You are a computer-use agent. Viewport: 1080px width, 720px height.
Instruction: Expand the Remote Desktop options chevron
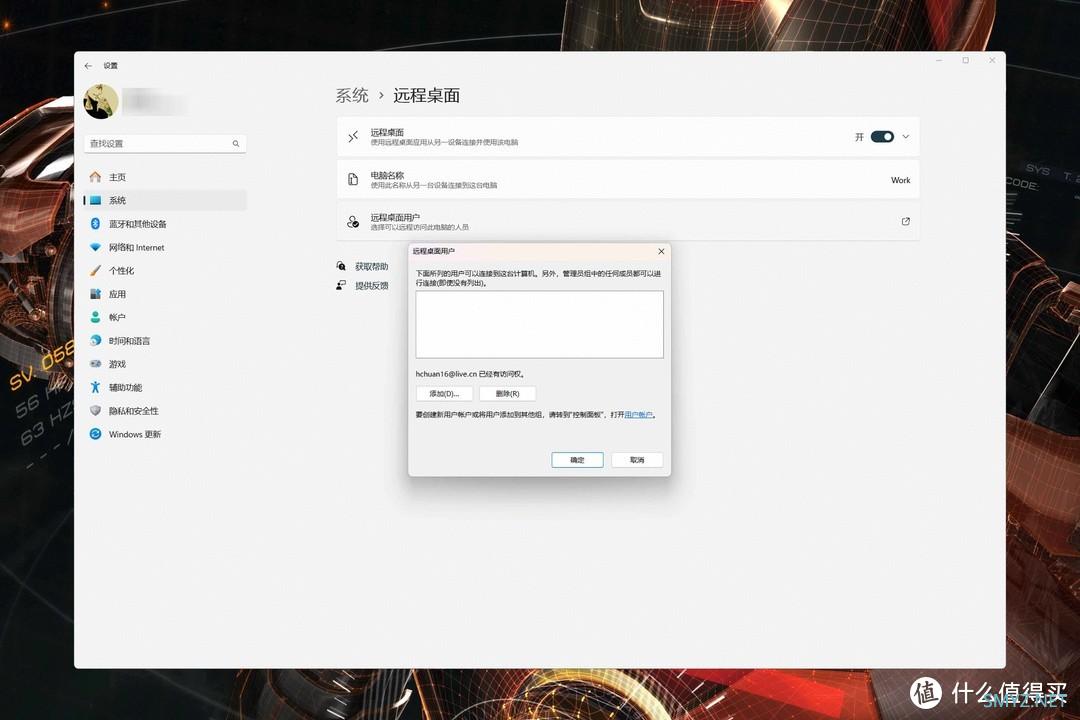point(906,137)
